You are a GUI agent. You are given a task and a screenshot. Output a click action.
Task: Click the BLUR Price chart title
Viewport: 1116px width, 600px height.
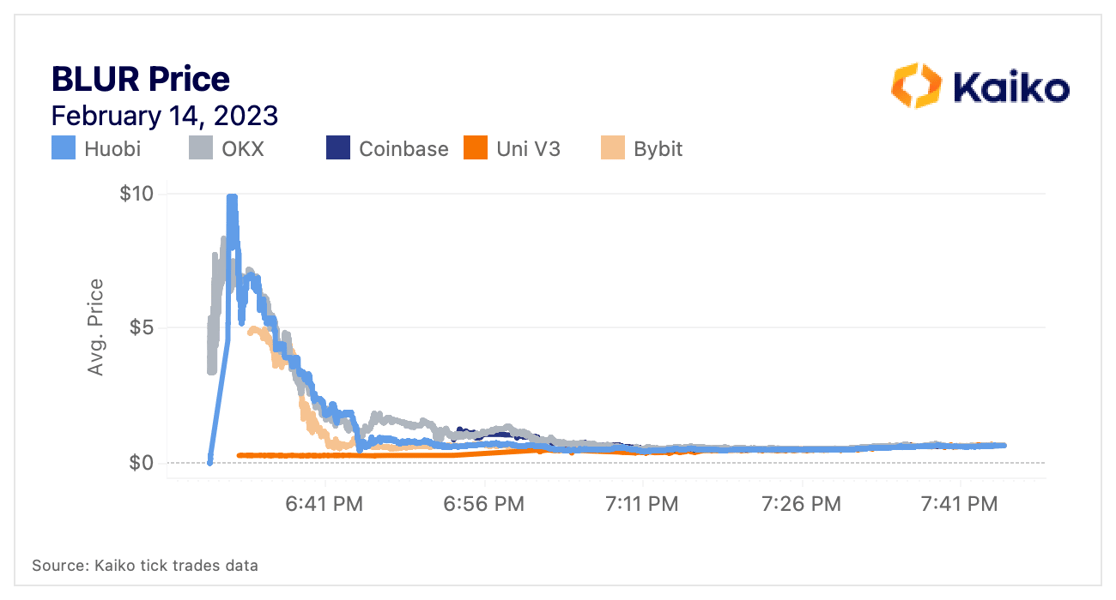(140, 79)
